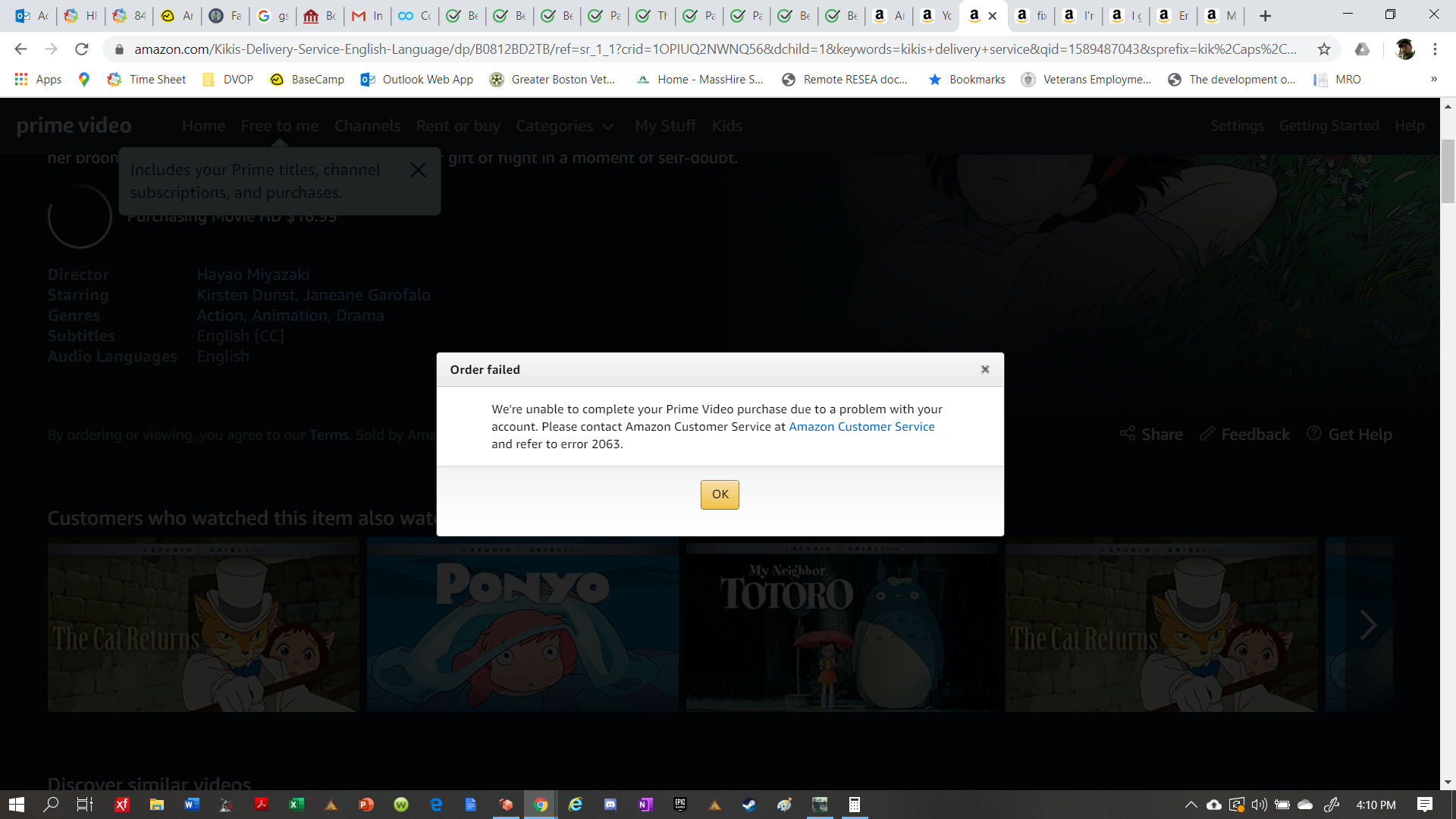Click OK in Order failed dialog
The width and height of the screenshot is (1456, 819).
(x=719, y=494)
